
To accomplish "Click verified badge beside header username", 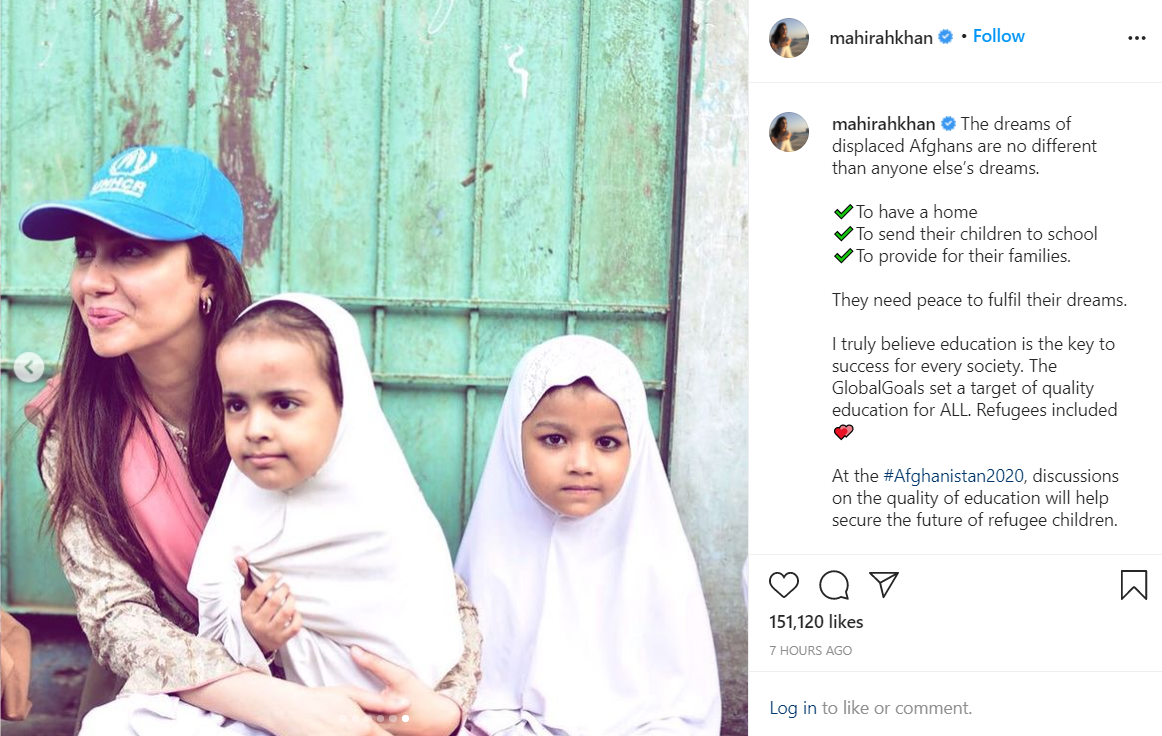I will point(946,36).
